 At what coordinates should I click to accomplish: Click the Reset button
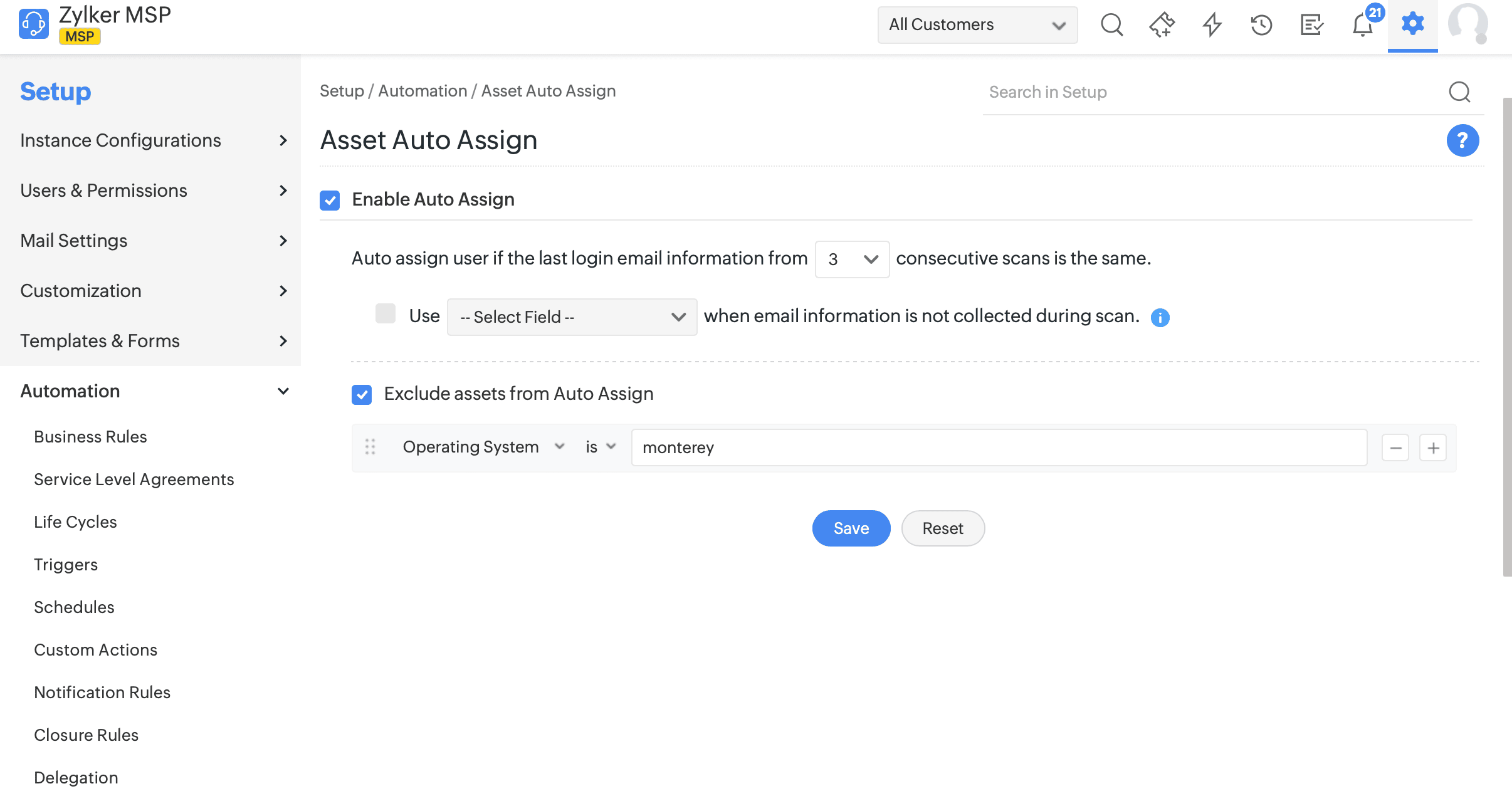pos(942,528)
